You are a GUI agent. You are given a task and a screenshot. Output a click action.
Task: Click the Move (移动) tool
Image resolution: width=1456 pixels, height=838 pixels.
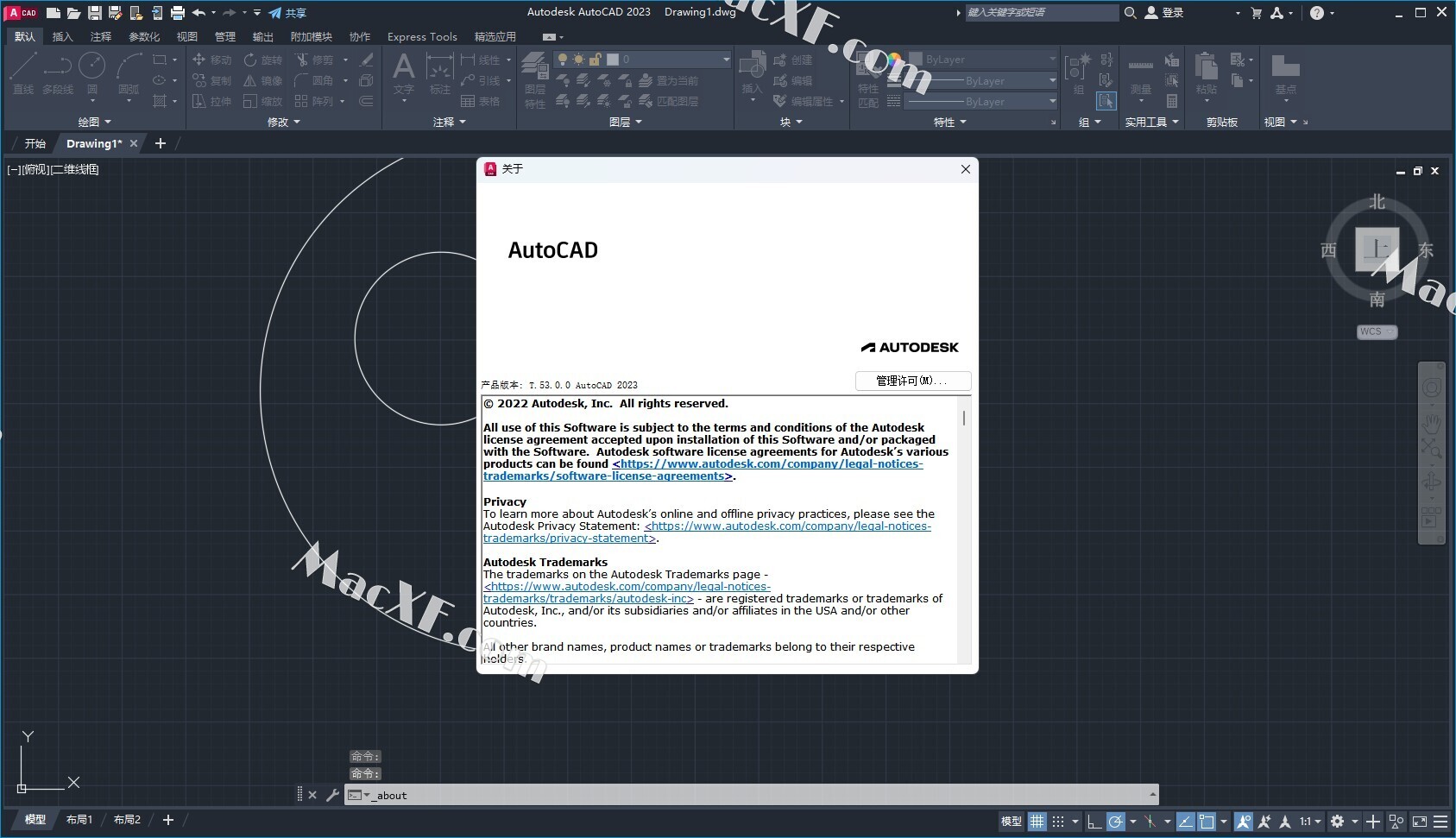(x=211, y=60)
